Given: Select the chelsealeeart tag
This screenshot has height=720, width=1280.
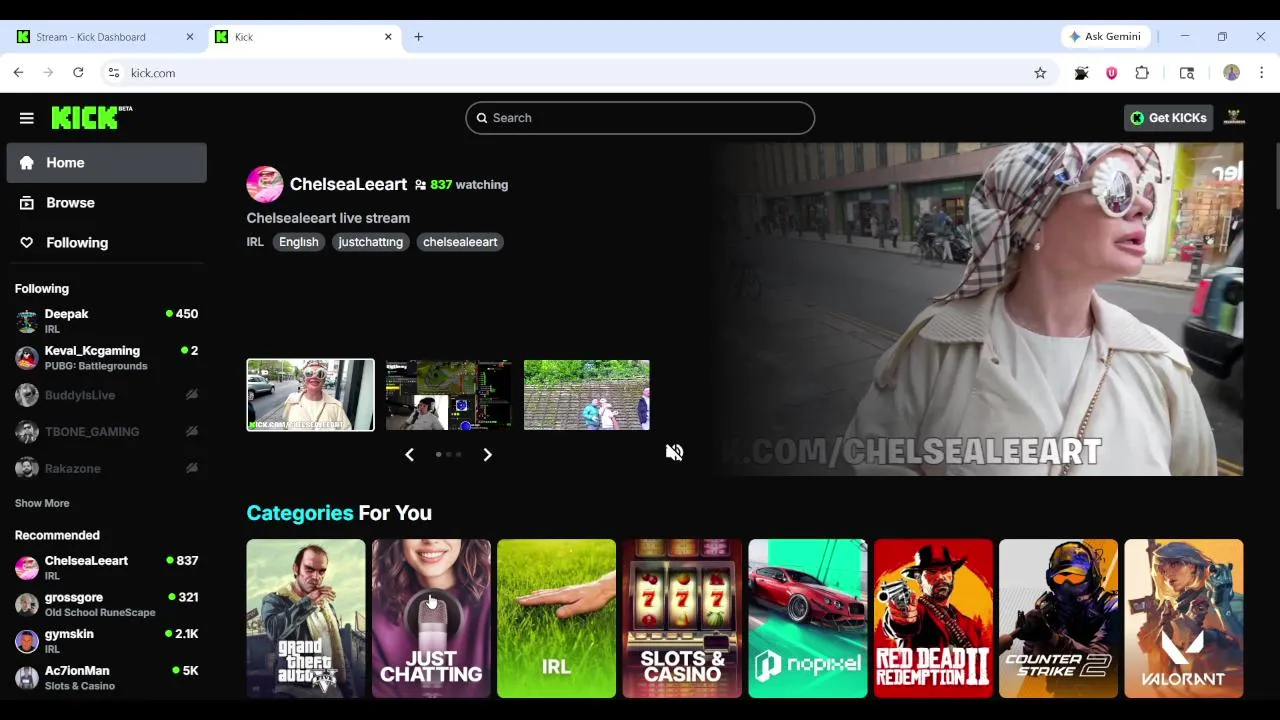Looking at the screenshot, I should coord(460,242).
